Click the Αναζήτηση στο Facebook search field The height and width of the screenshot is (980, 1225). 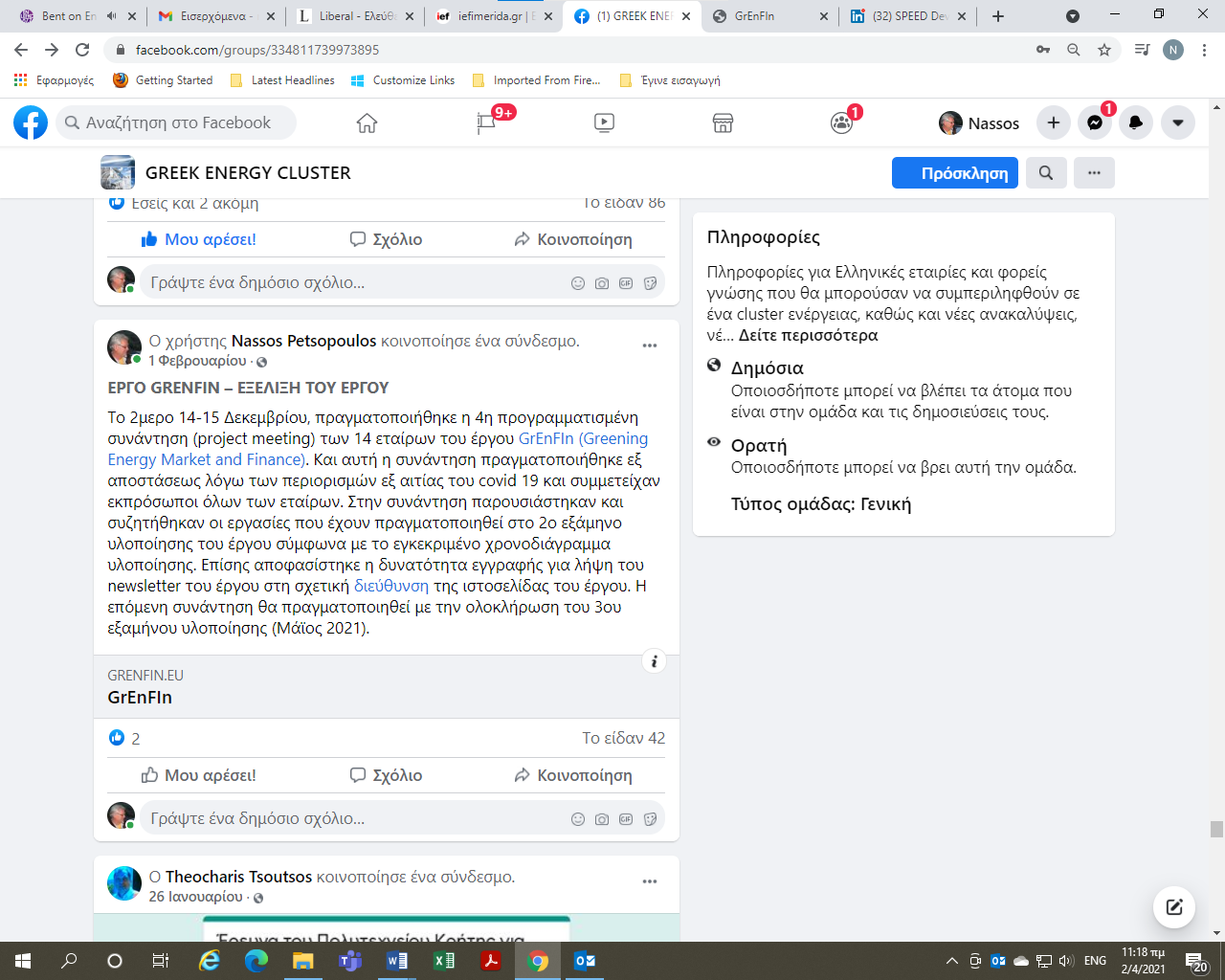176,122
